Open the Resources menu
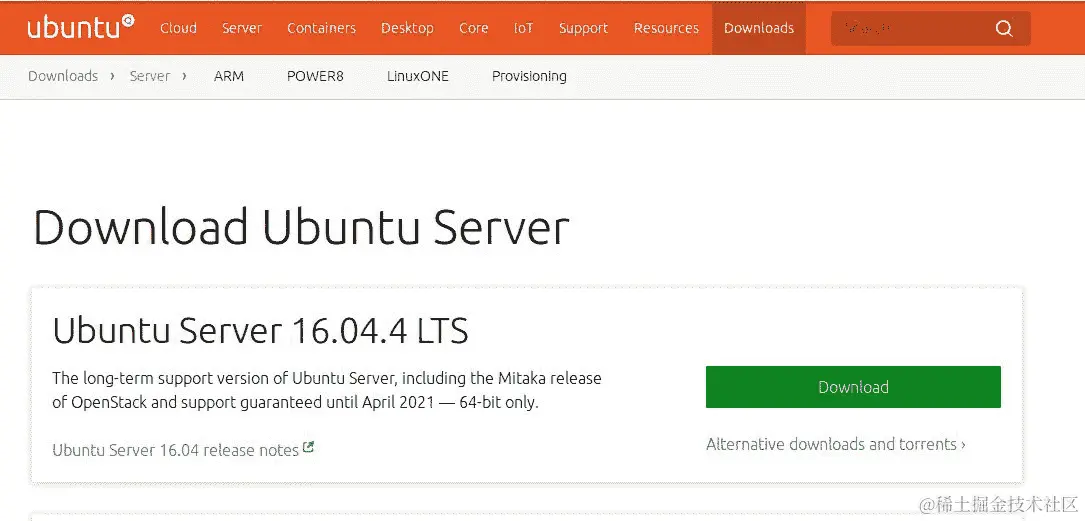 point(666,28)
